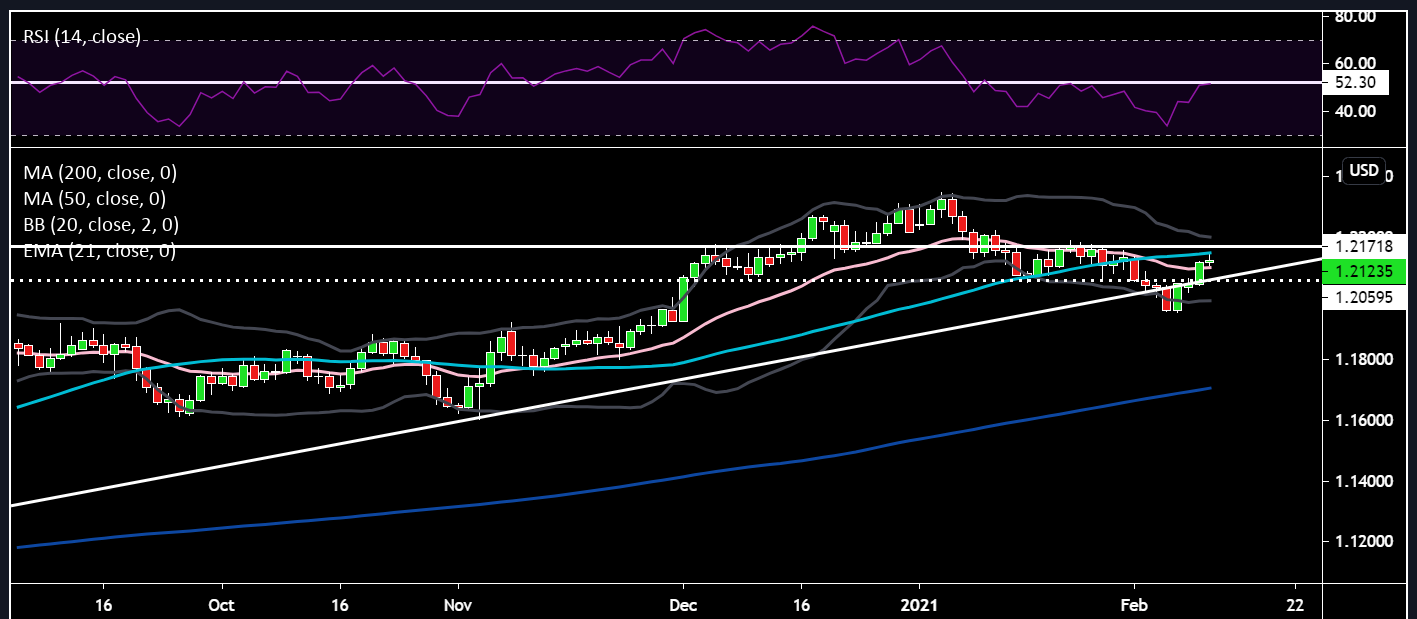Click the Nov label on time axis
The height and width of the screenshot is (619, 1417).
(458, 604)
